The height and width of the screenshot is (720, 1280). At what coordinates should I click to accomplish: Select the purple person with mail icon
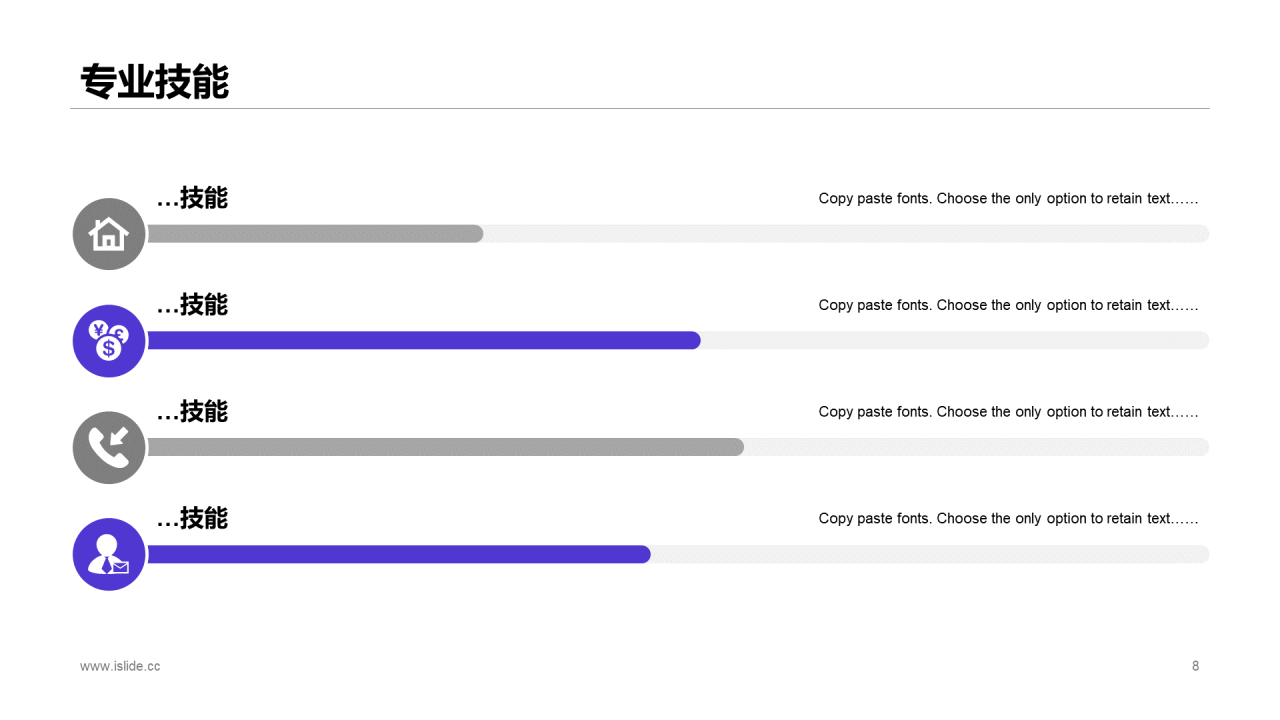click(109, 554)
